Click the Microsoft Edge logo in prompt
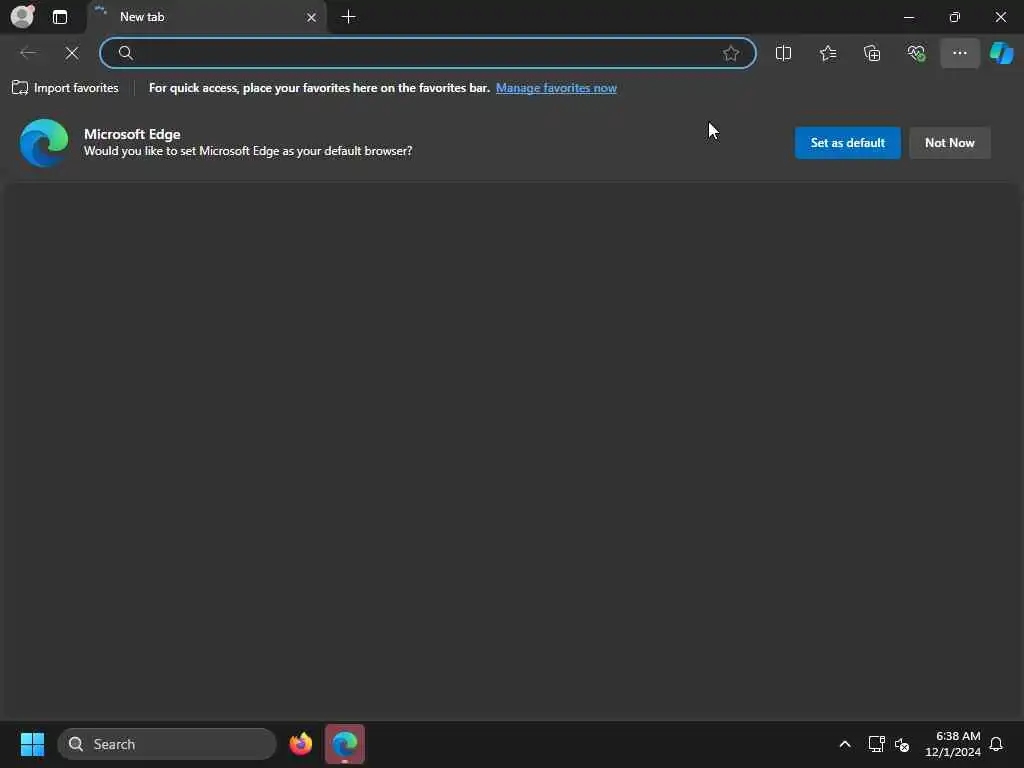The width and height of the screenshot is (1024, 768). (44, 142)
